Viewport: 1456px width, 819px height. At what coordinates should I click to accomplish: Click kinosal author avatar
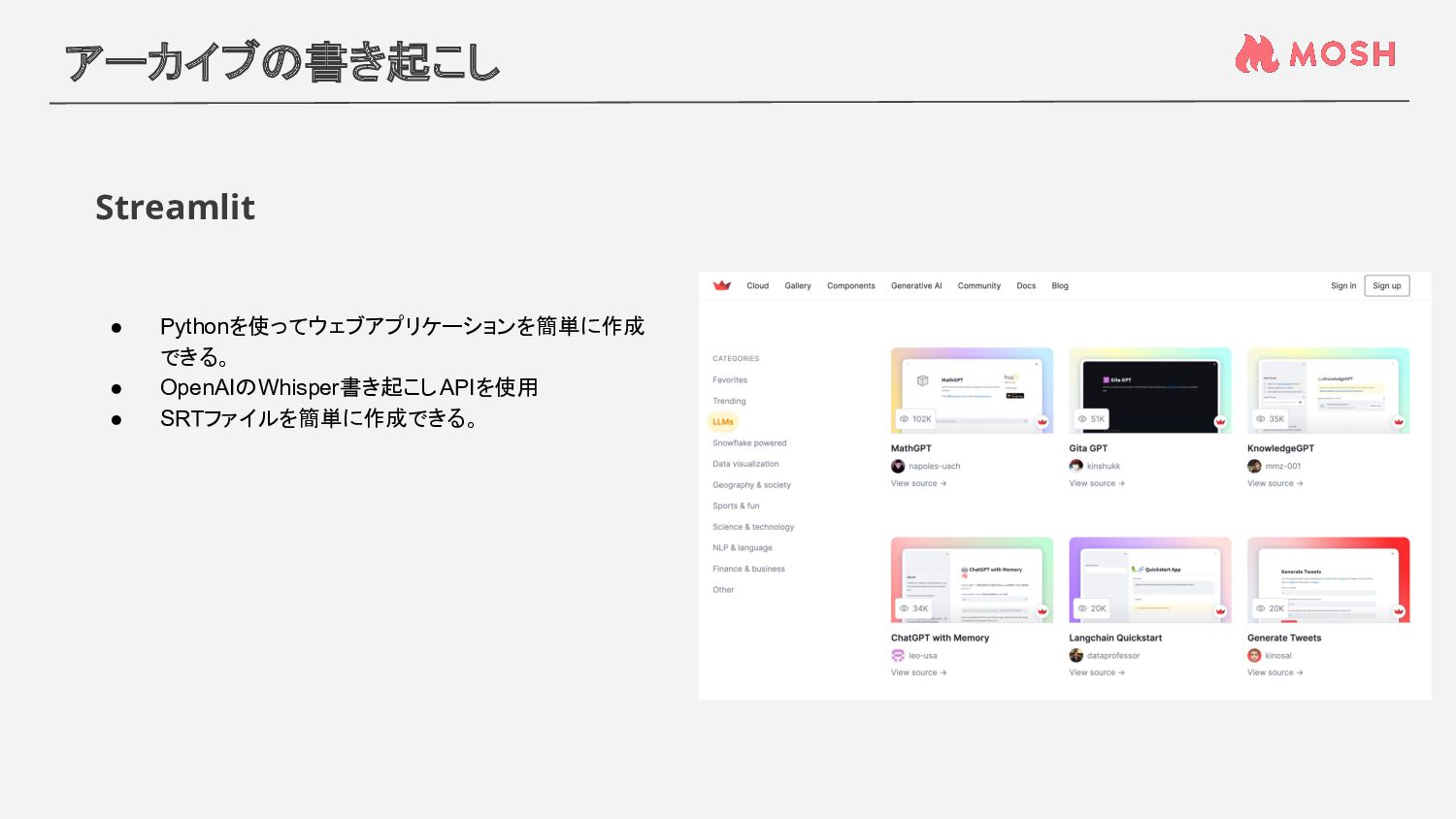point(1254,656)
